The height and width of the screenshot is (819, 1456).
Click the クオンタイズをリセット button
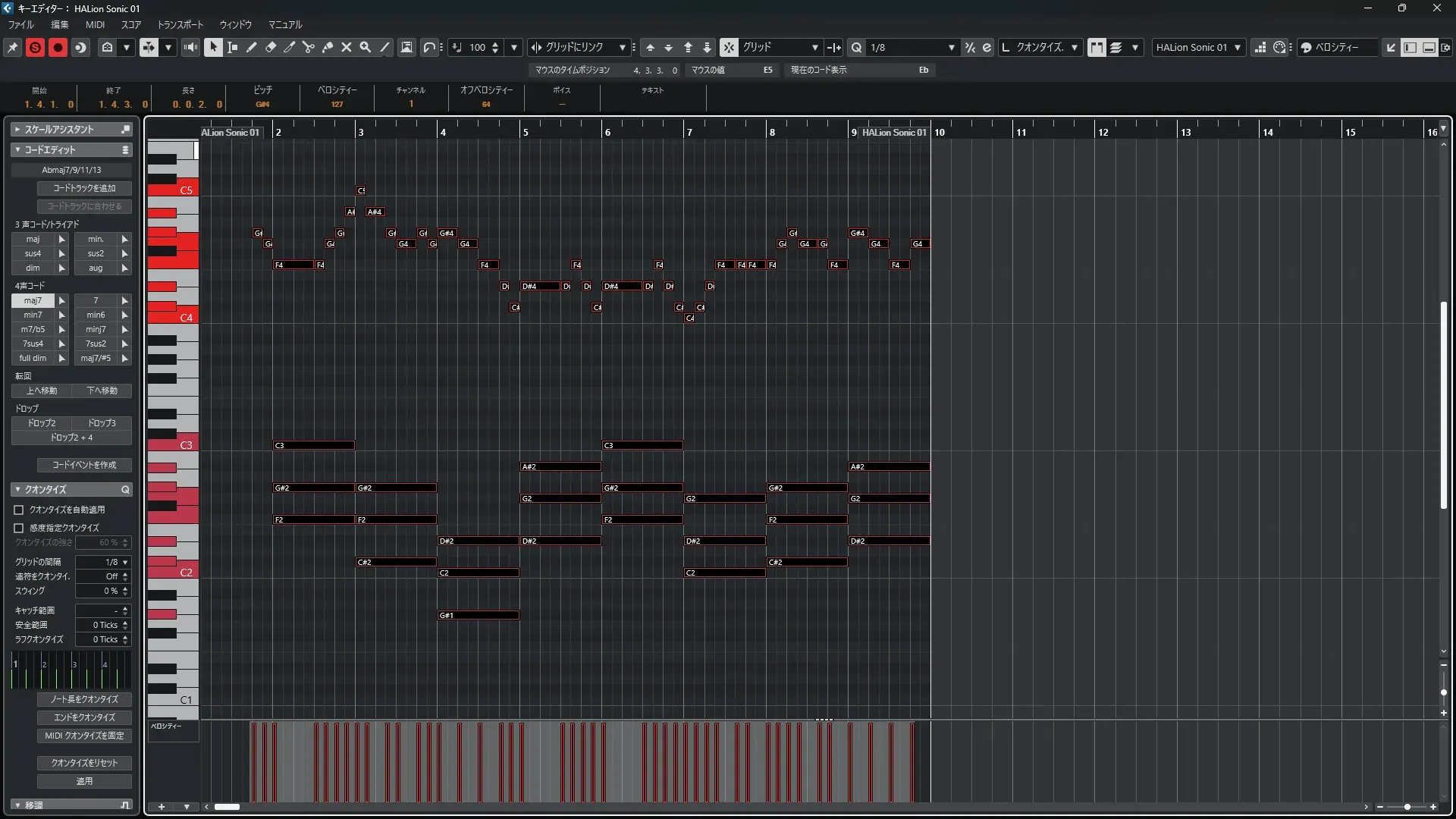point(84,763)
